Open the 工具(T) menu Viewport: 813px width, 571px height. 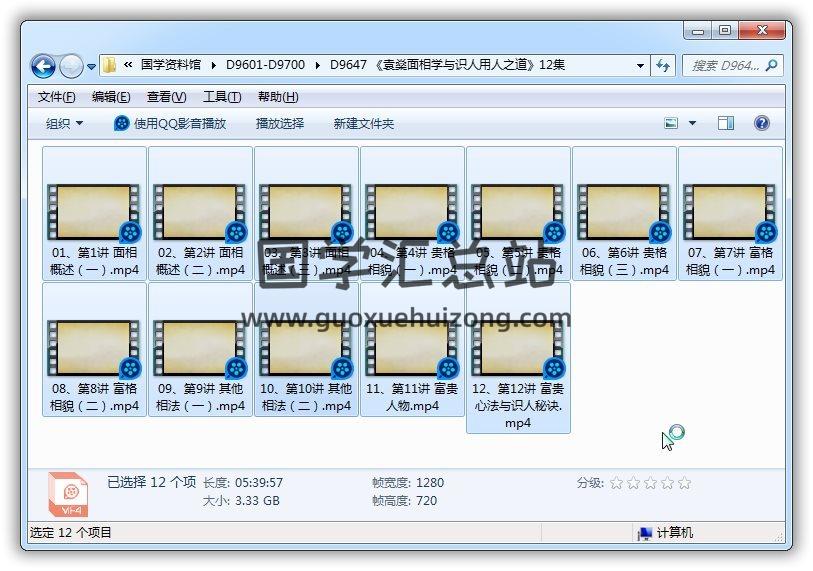pos(222,97)
